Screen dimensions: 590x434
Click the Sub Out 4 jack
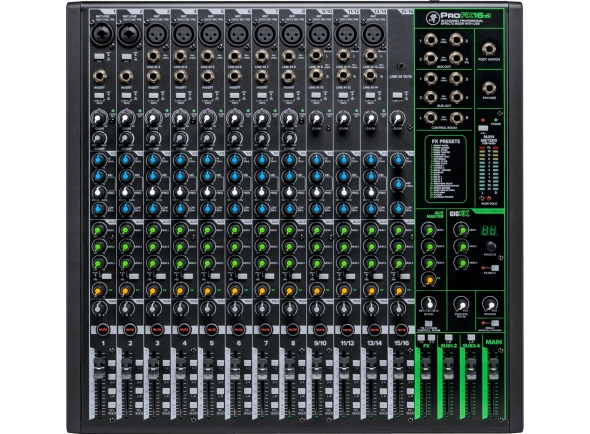(456, 97)
